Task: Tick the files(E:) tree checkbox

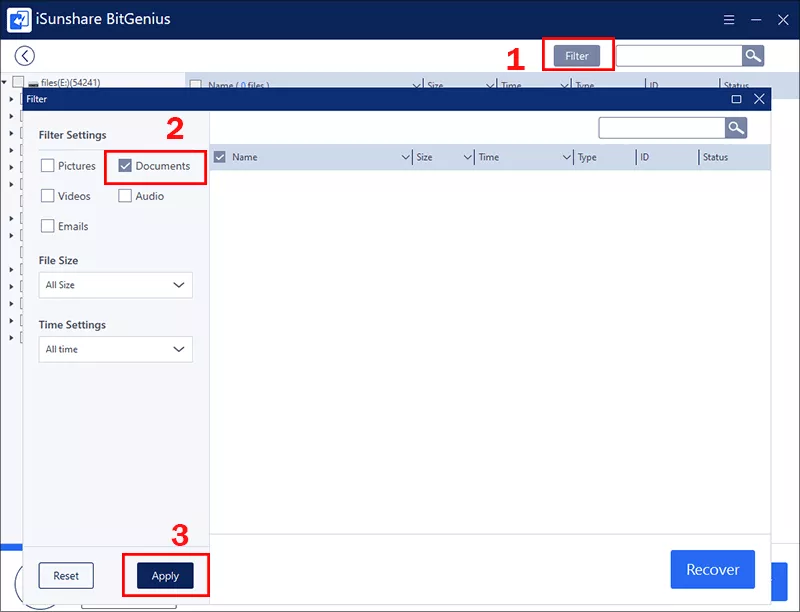Action: point(18,82)
